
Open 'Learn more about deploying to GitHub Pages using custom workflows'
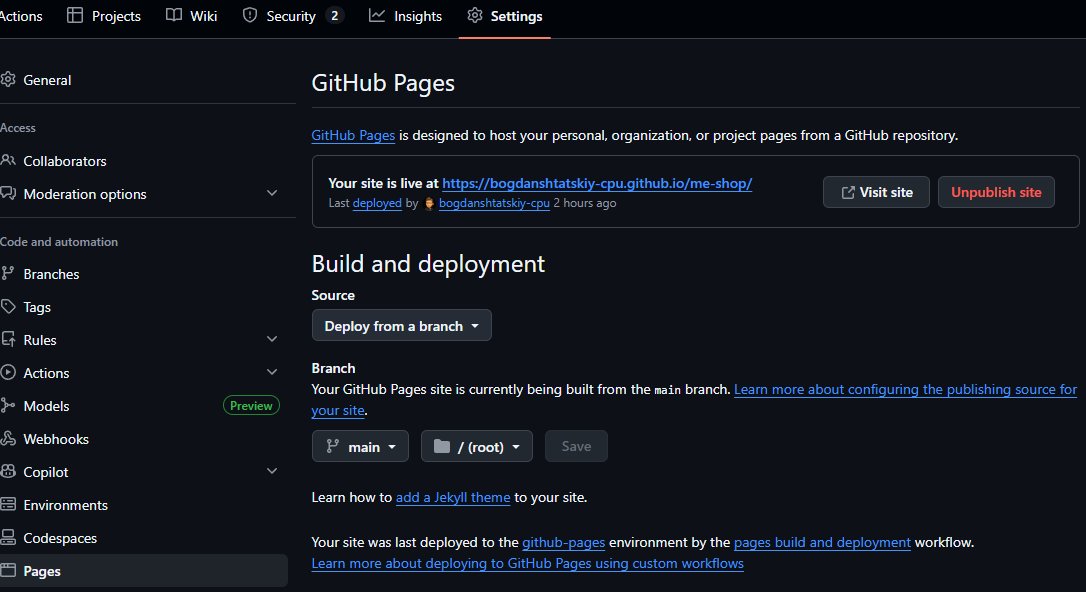(x=528, y=564)
